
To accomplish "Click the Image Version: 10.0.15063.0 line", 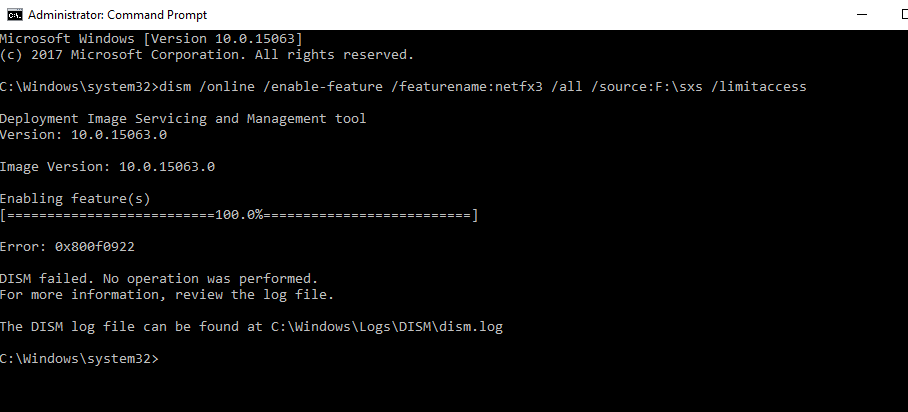I will pyautogui.click(x=107, y=167).
